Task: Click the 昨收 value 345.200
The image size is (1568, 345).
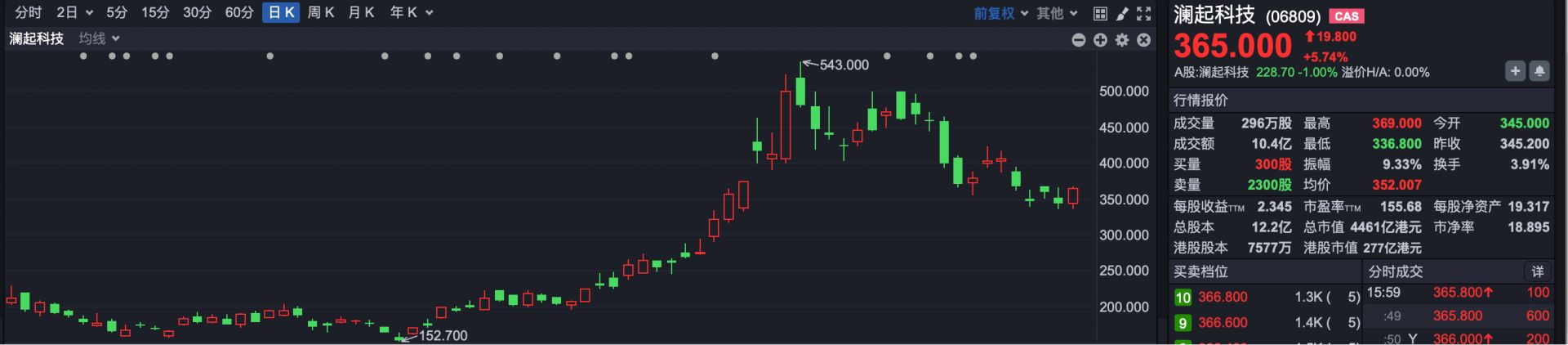Action: point(1524,144)
